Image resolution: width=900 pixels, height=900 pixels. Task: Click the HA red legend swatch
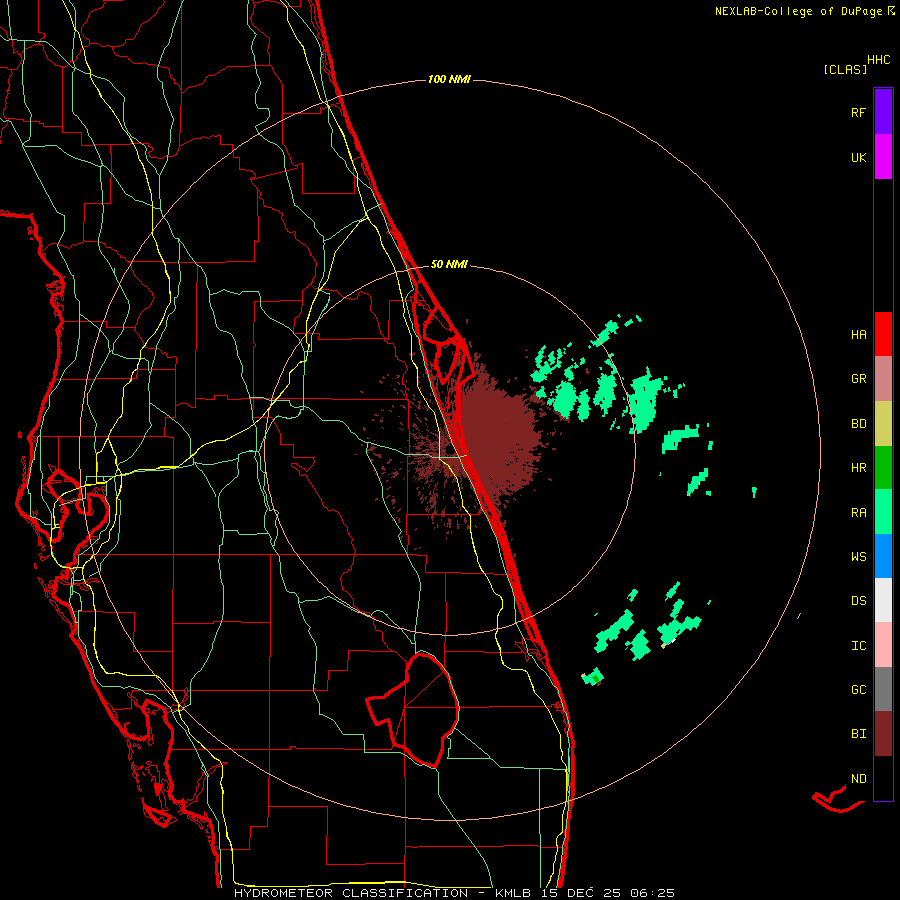coord(883,334)
